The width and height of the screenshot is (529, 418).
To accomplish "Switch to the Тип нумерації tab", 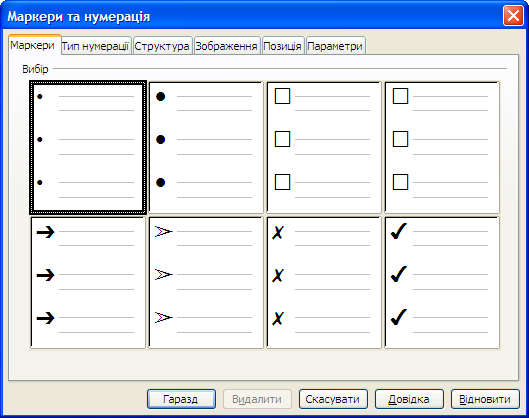I will [x=96, y=46].
